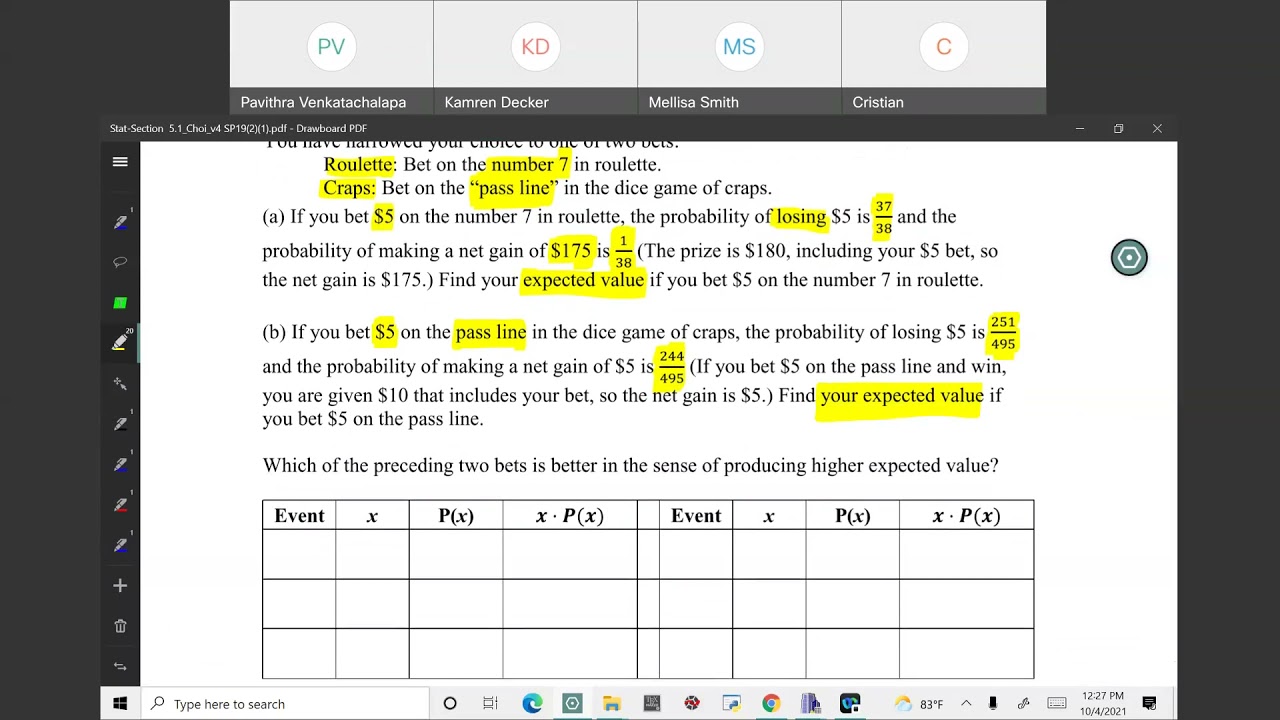Open Cortana from the taskbar circle
The image size is (1280, 720).
pos(450,704)
